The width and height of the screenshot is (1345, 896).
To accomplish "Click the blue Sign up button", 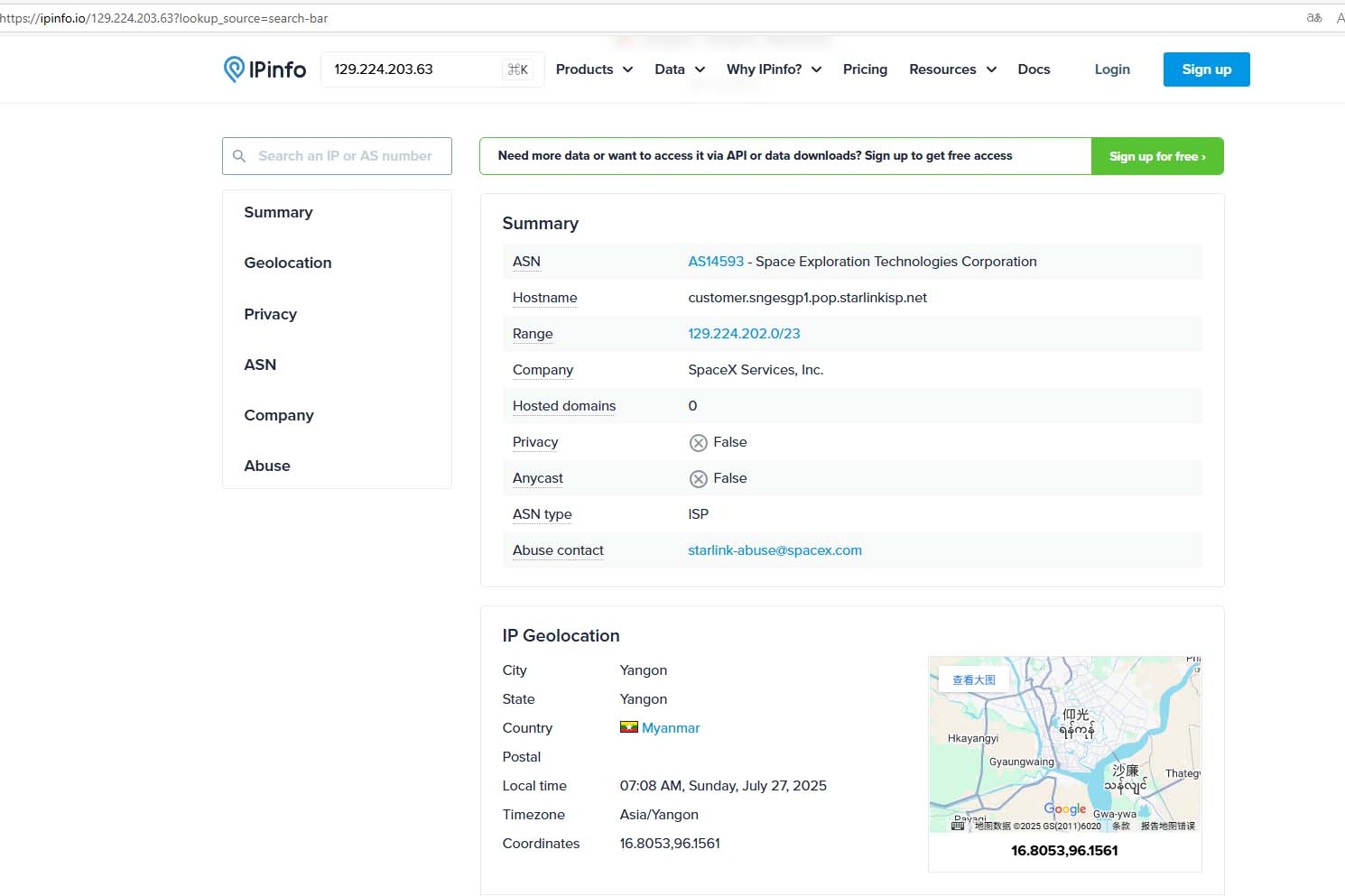I will [1206, 69].
